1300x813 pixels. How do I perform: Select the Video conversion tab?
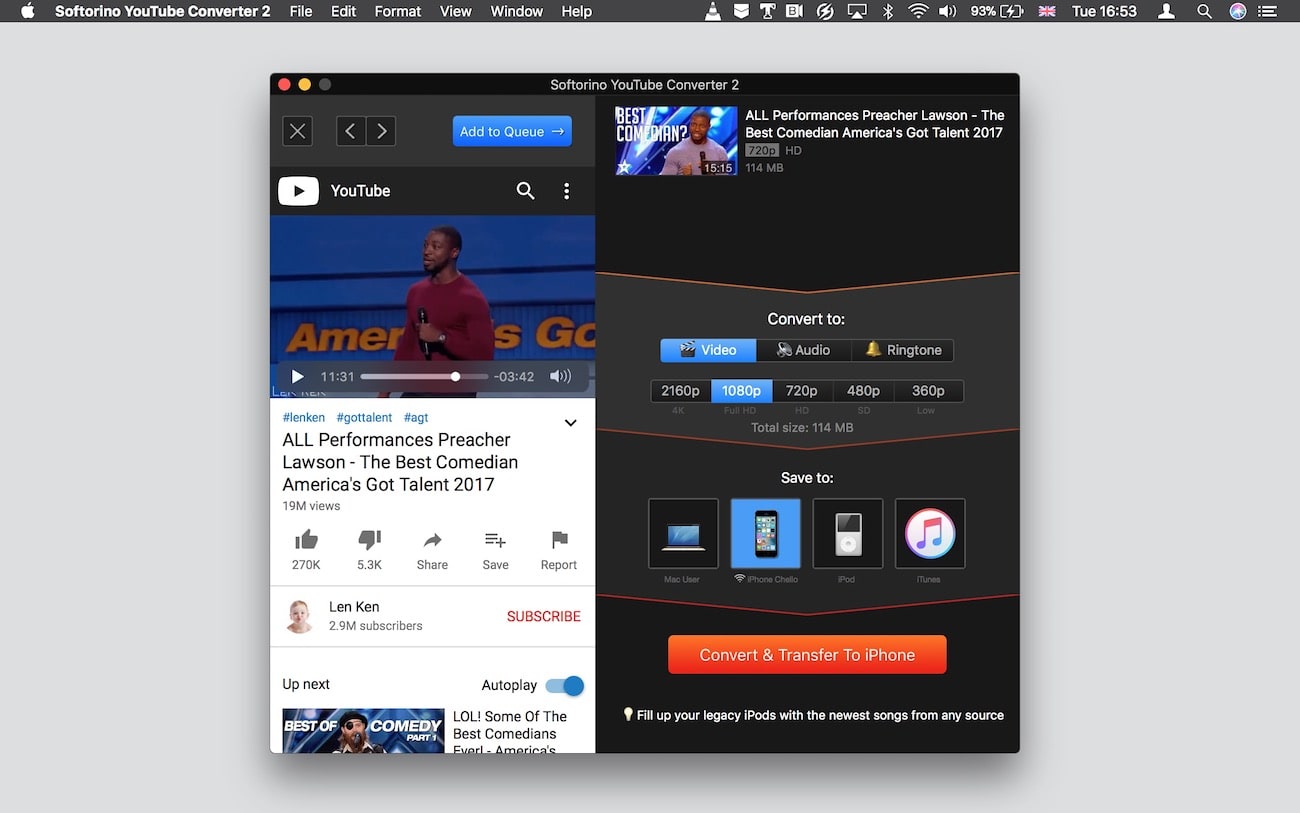click(x=708, y=350)
